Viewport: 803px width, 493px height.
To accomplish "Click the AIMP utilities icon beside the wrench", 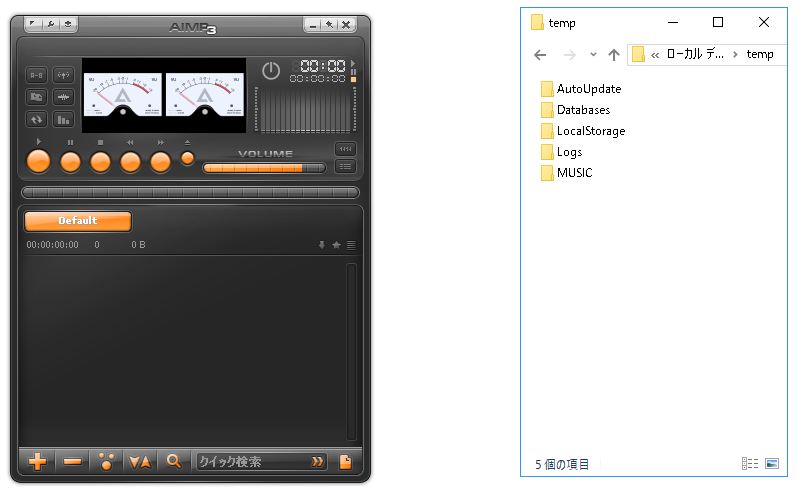I will [x=68, y=24].
